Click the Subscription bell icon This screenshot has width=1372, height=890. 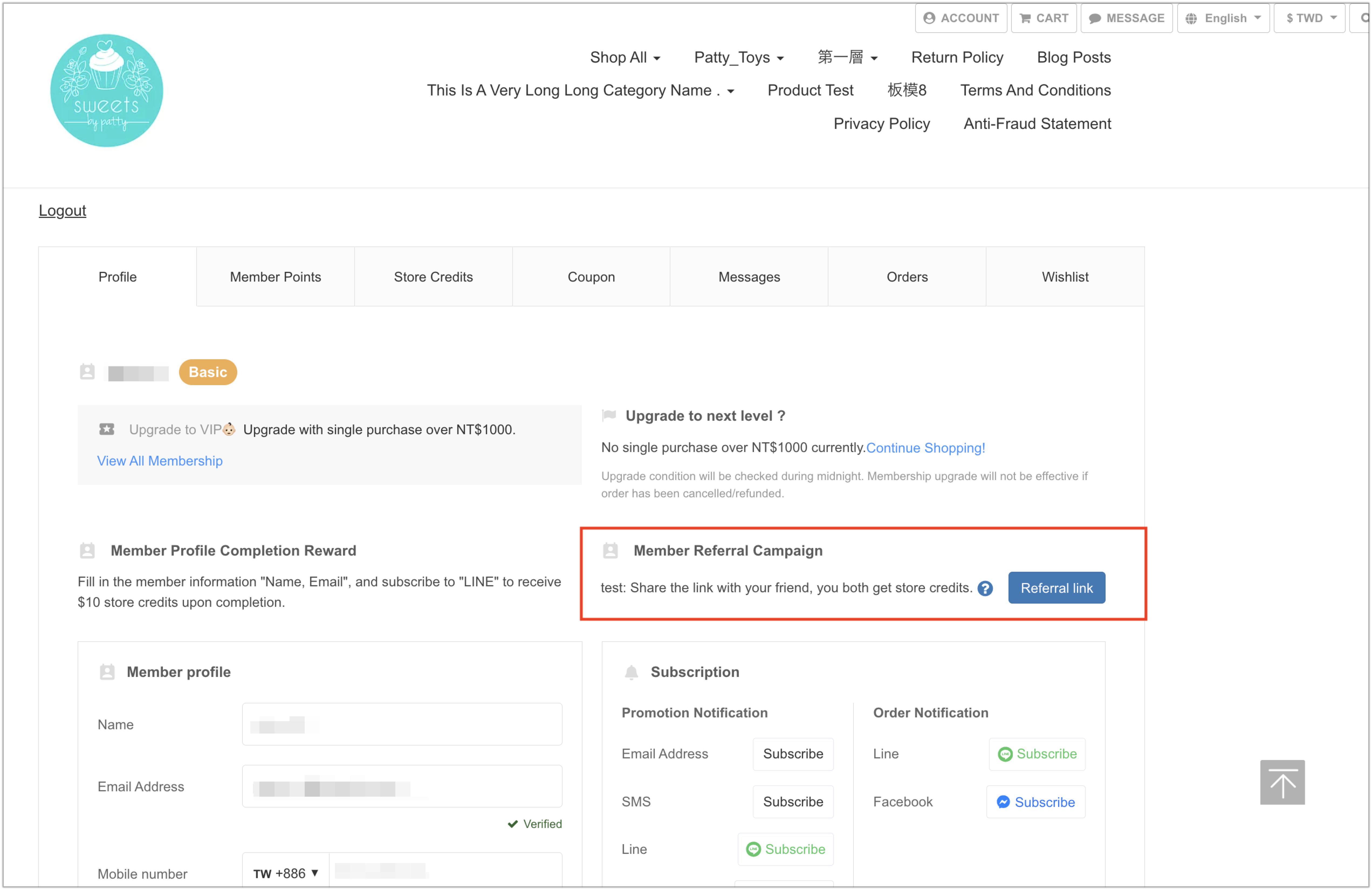pos(632,672)
